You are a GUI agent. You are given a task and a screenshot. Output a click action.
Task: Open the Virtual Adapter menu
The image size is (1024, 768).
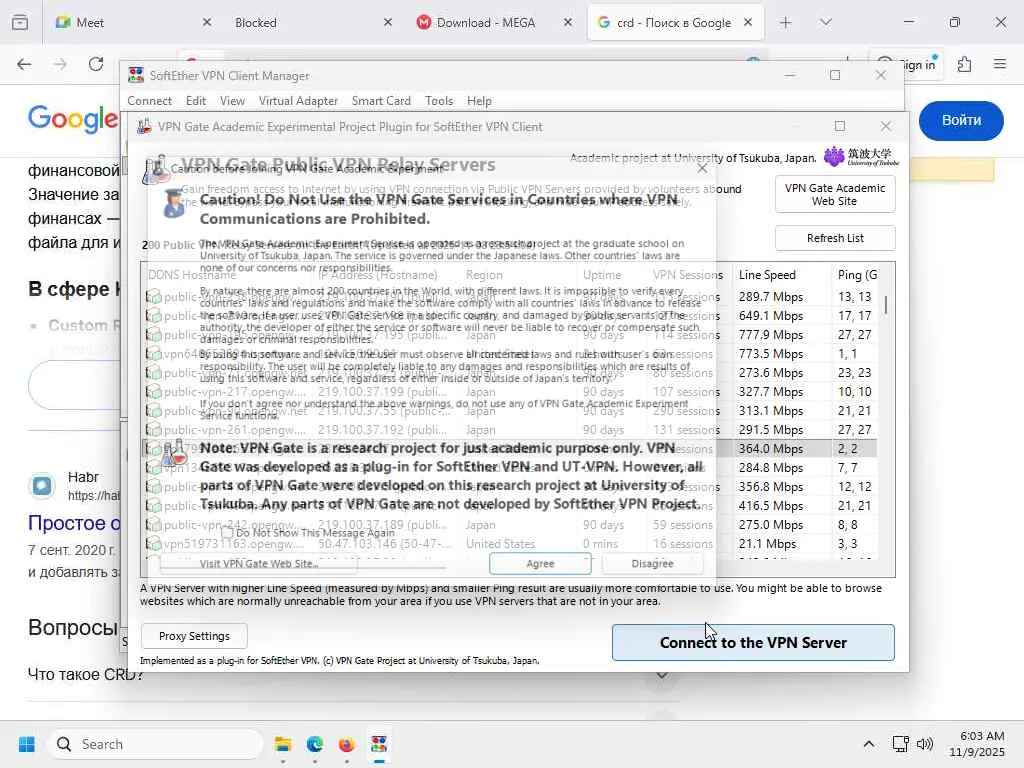298,101
